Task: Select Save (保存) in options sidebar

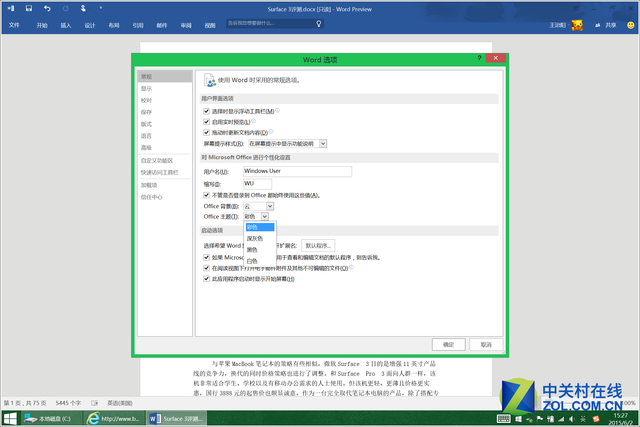Action: 164,112
